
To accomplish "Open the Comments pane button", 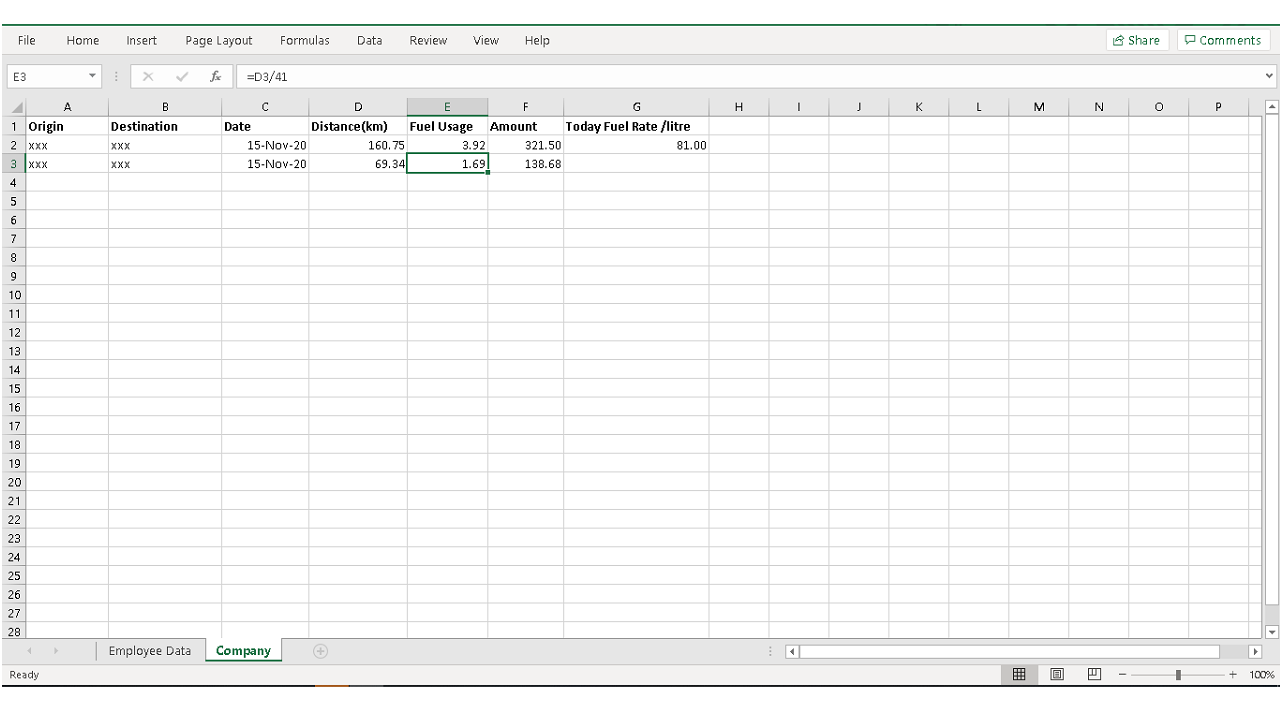I will (1223, 40).
